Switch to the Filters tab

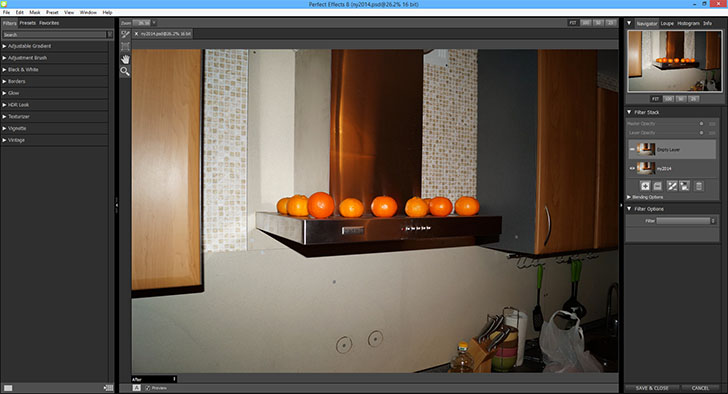pyautogui.click(x=10, y=23)
